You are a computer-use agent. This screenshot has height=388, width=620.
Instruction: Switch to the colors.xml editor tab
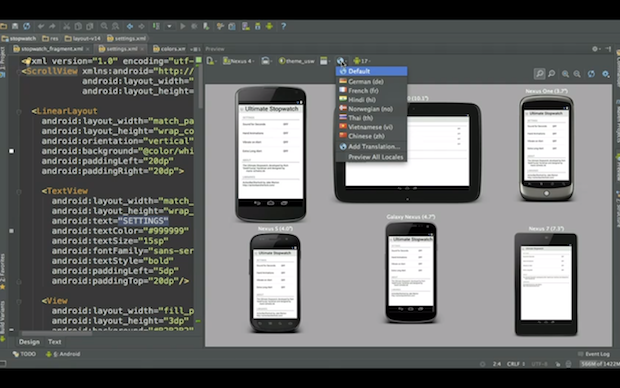pyautogui.click(x=170, y=49)
